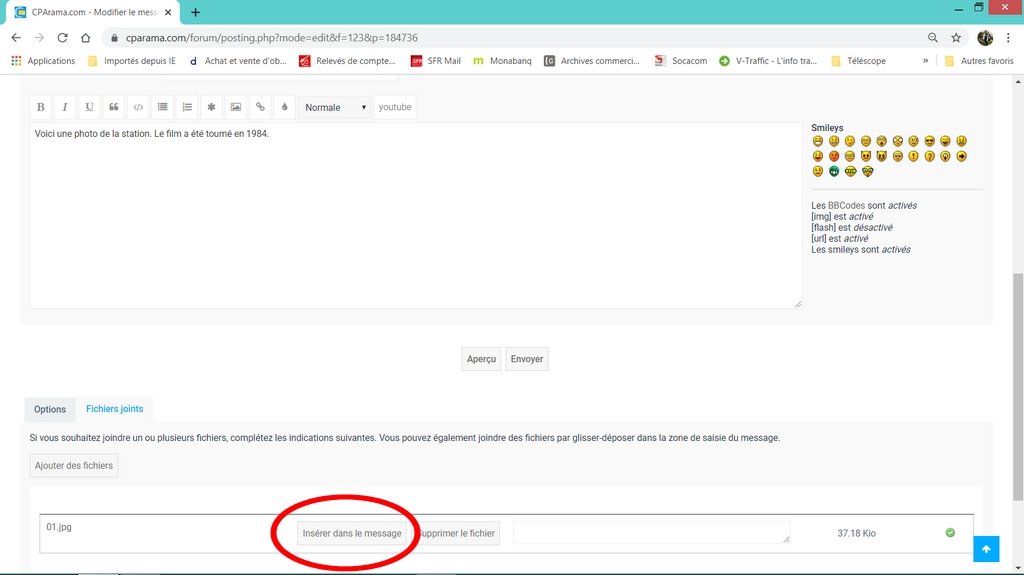This screenshot has height=575, width=1024.
Task: Click Insérer dans le message for 01.jpg
Action: point(352,533)
